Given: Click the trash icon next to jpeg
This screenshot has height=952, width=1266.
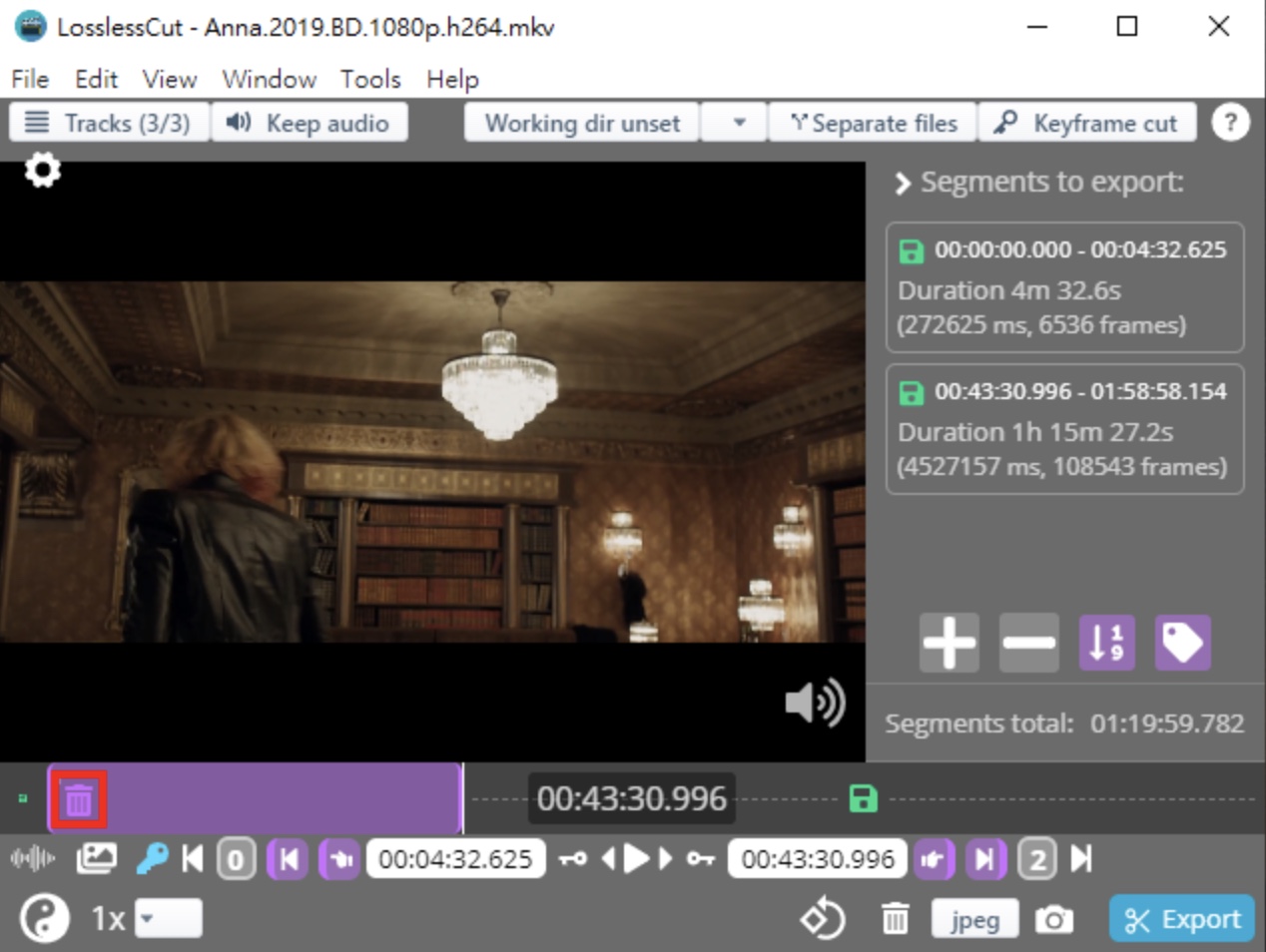Looking at the screenshot, I should coord(896,918).
